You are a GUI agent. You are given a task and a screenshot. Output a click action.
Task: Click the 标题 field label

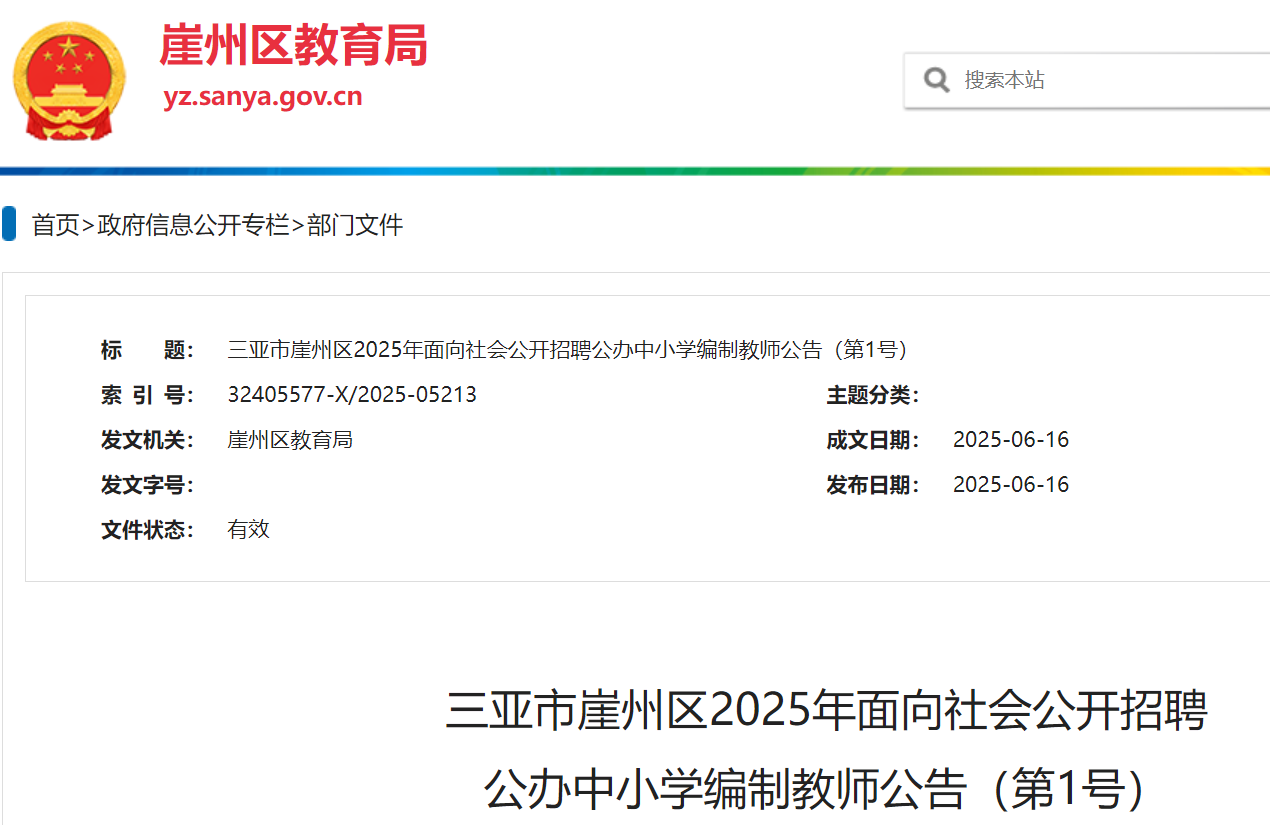click(146, 350)
